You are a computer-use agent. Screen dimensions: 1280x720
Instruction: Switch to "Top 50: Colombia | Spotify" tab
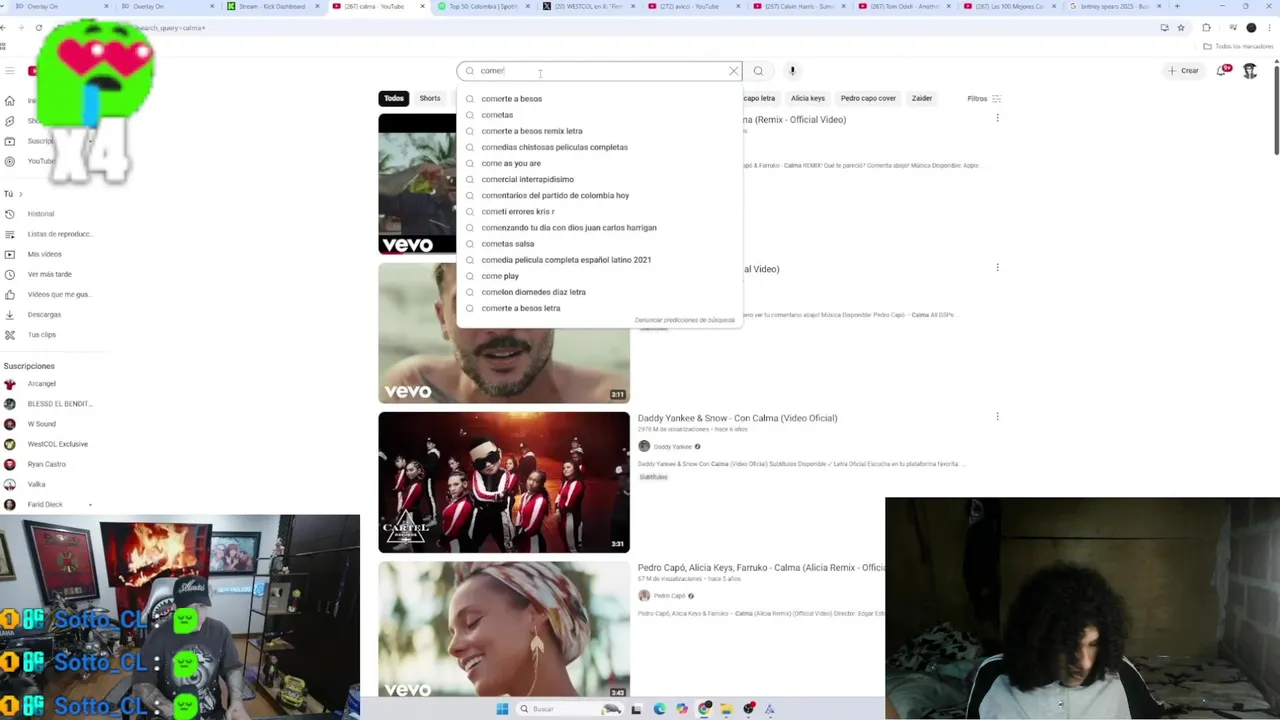[483, 6]
